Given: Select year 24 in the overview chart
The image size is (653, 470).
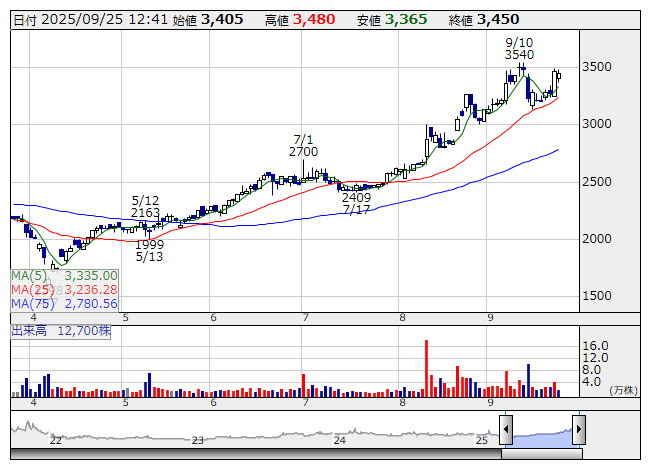Looking at the screenshot, I should tap(340, 440).
